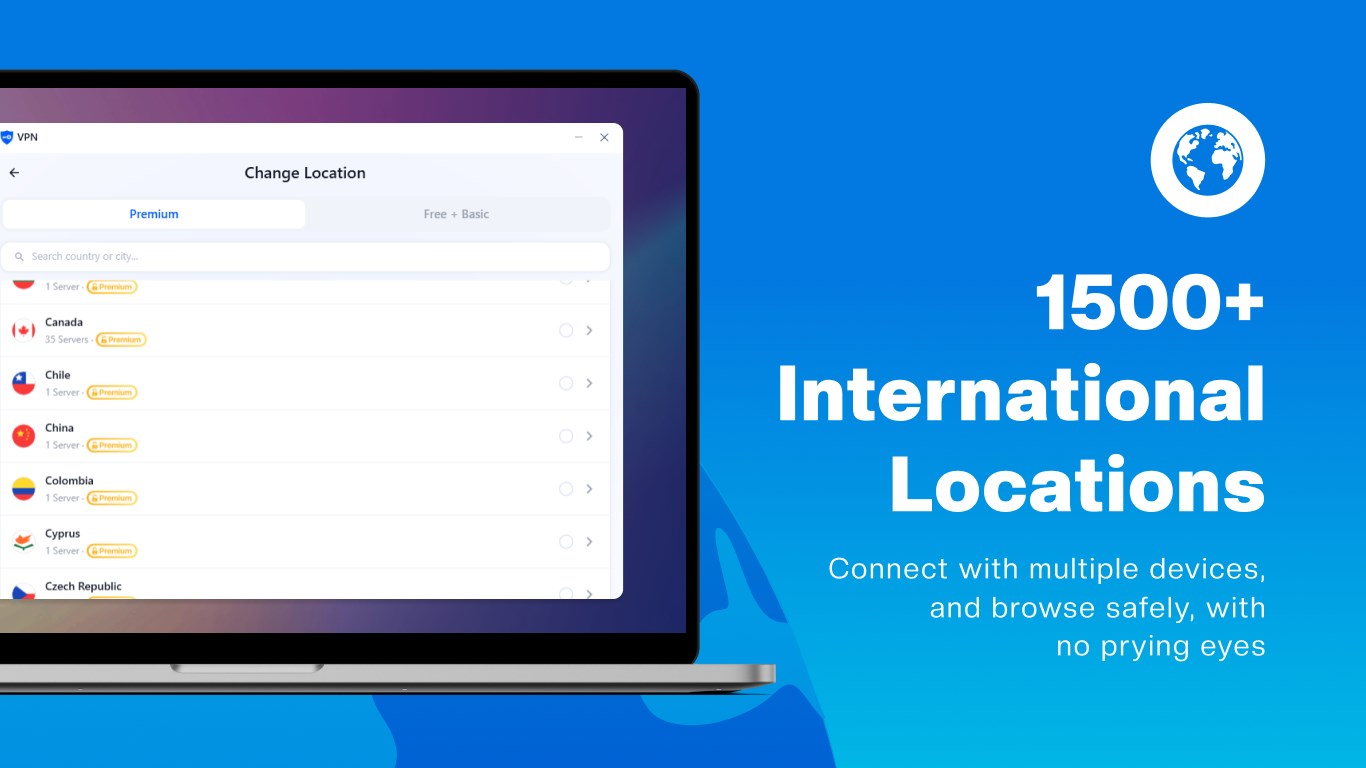Click the "Czech Republic" country name
1366x768 pixels.
tap(83, 587)
